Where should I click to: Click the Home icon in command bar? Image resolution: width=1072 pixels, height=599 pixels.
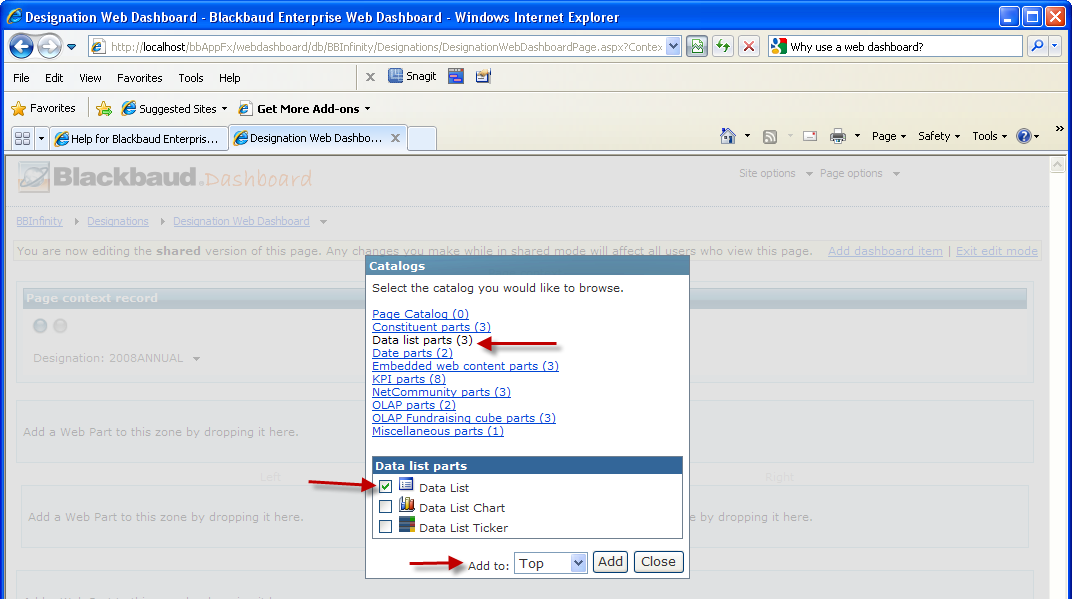point(728,136)
